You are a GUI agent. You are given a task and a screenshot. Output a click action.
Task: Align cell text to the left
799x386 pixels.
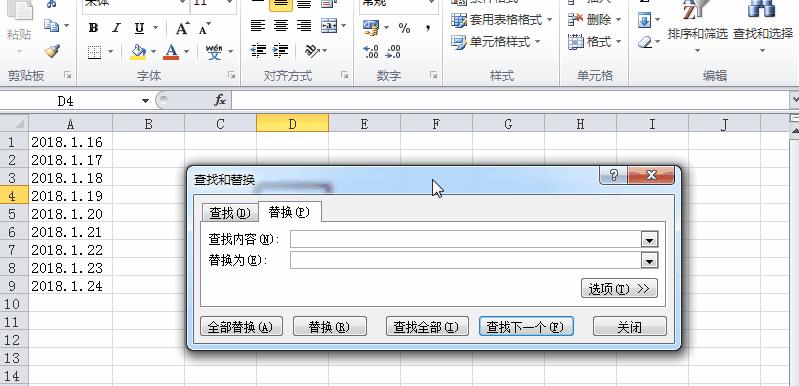pos(258,25)
